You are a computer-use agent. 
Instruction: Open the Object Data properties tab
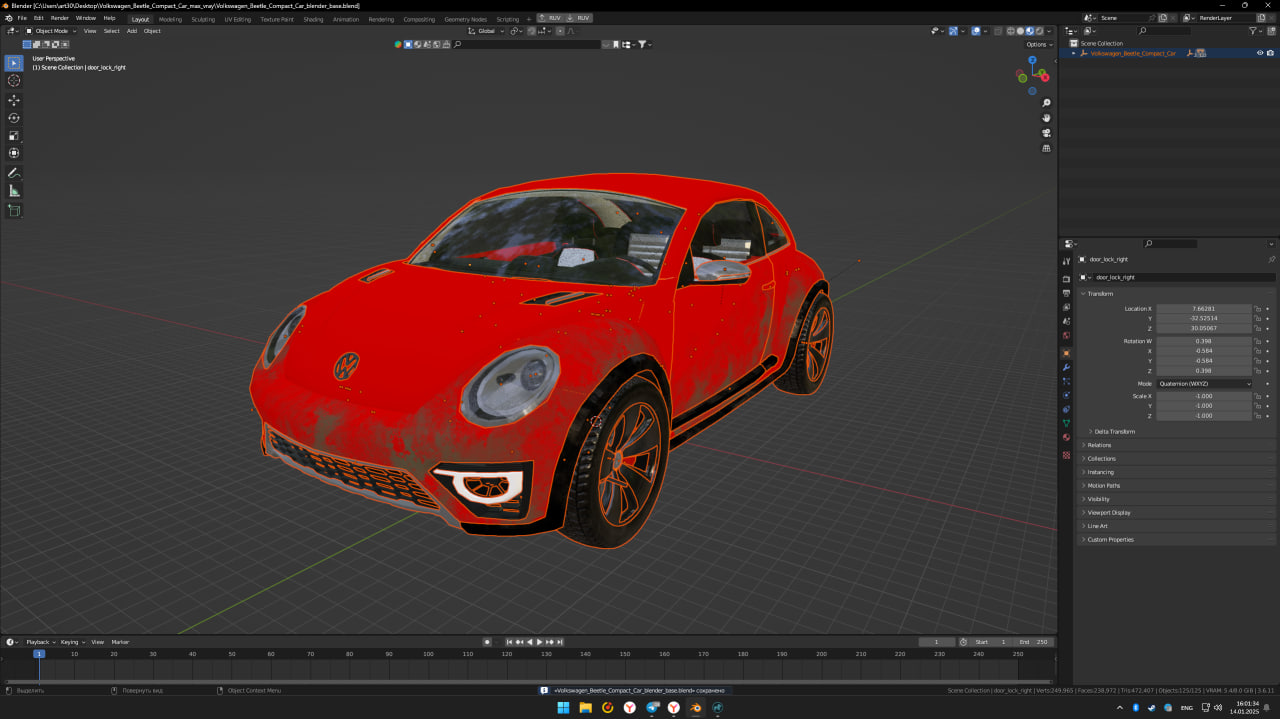[x=1066, y=423]
